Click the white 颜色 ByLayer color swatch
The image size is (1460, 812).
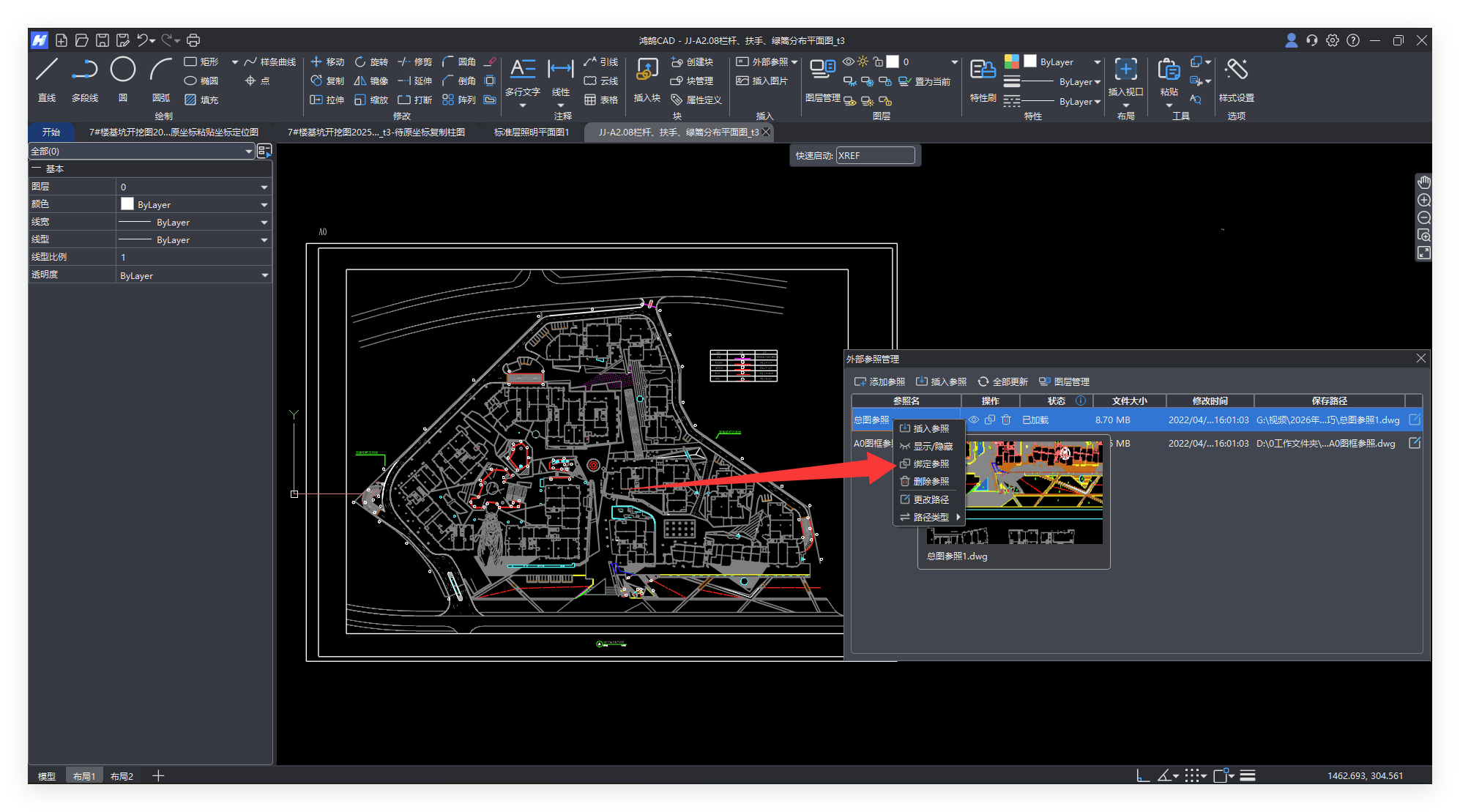click(127, 204)
